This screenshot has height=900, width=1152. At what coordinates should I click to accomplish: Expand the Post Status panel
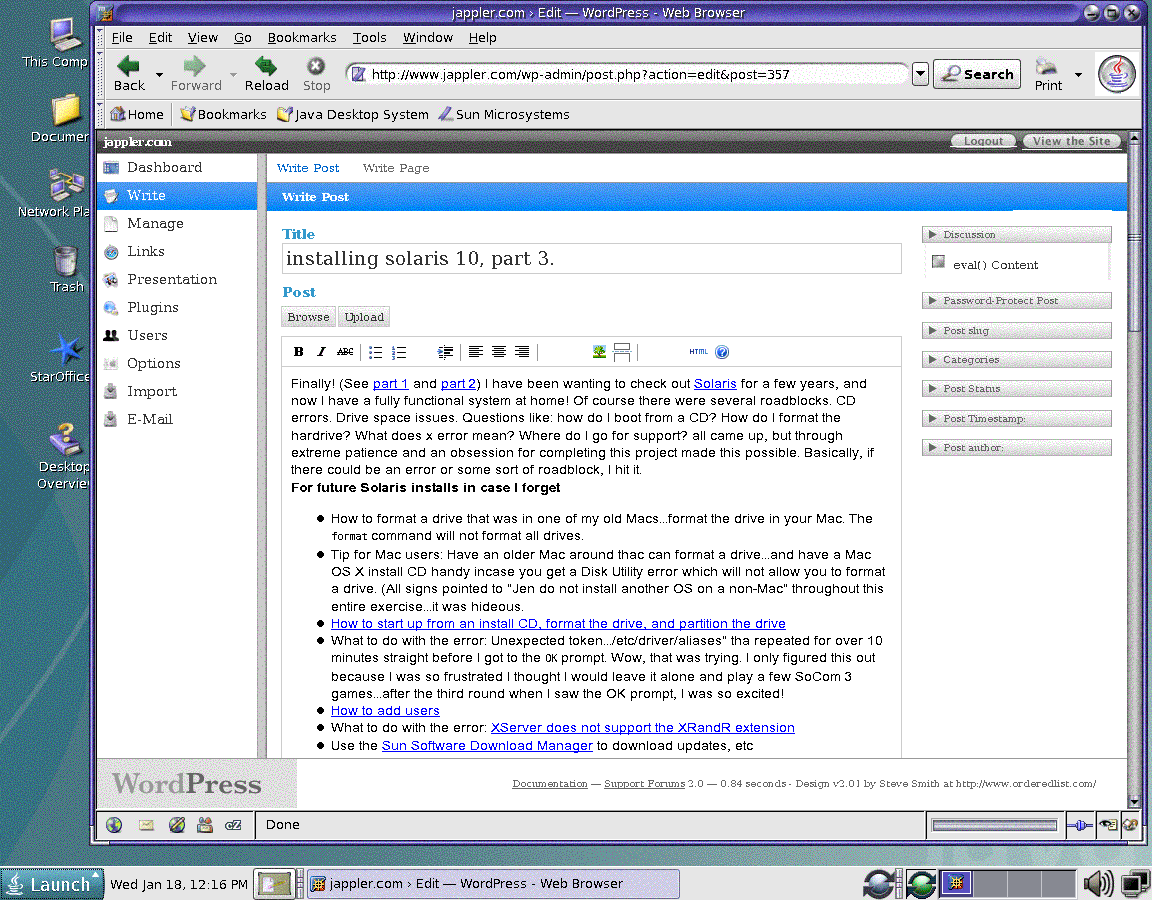(x=1016, y=389)
